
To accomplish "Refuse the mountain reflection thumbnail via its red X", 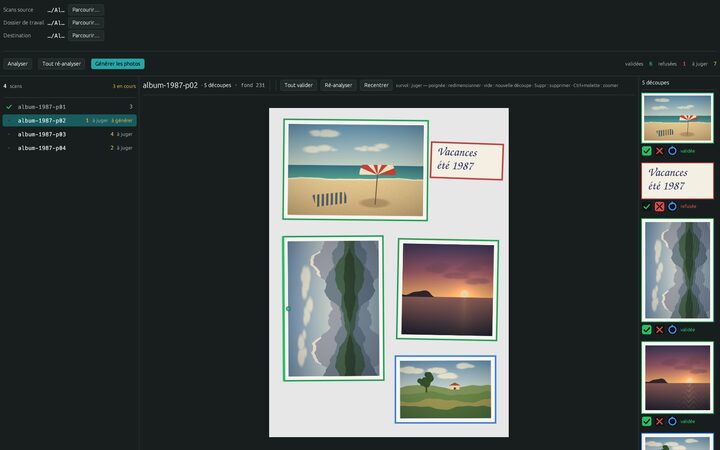I will [659, 330].
